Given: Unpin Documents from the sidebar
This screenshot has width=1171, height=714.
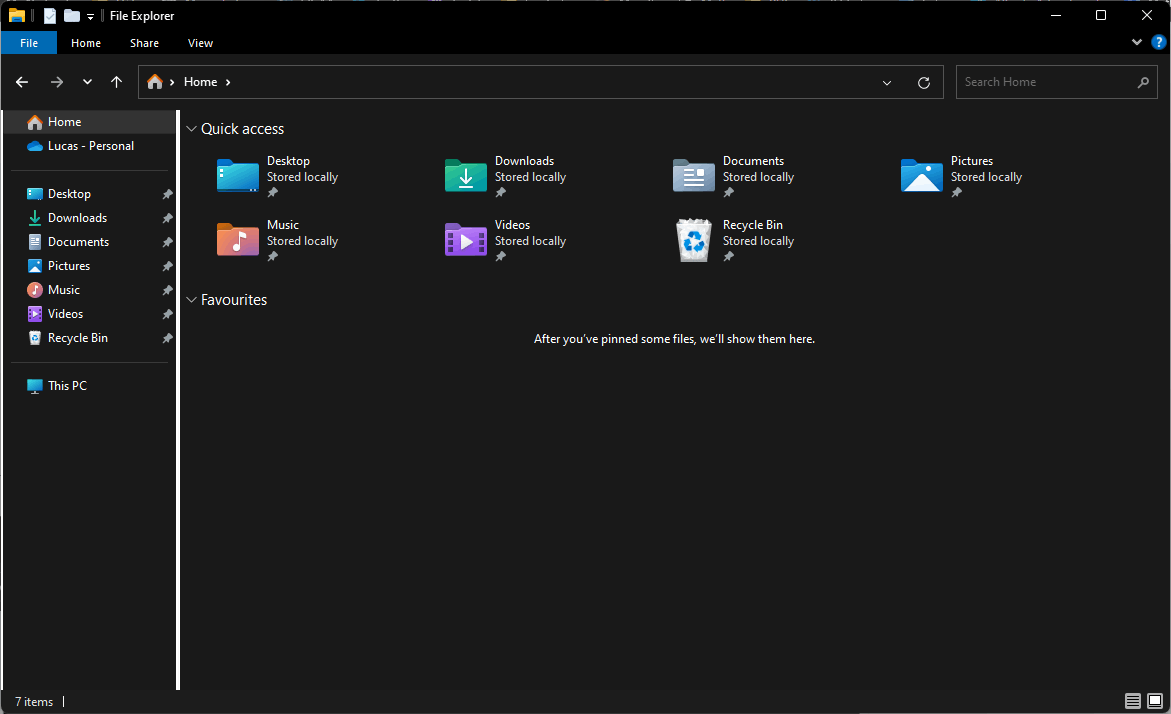Looking at the screenshot, I should tap(169, 241).
